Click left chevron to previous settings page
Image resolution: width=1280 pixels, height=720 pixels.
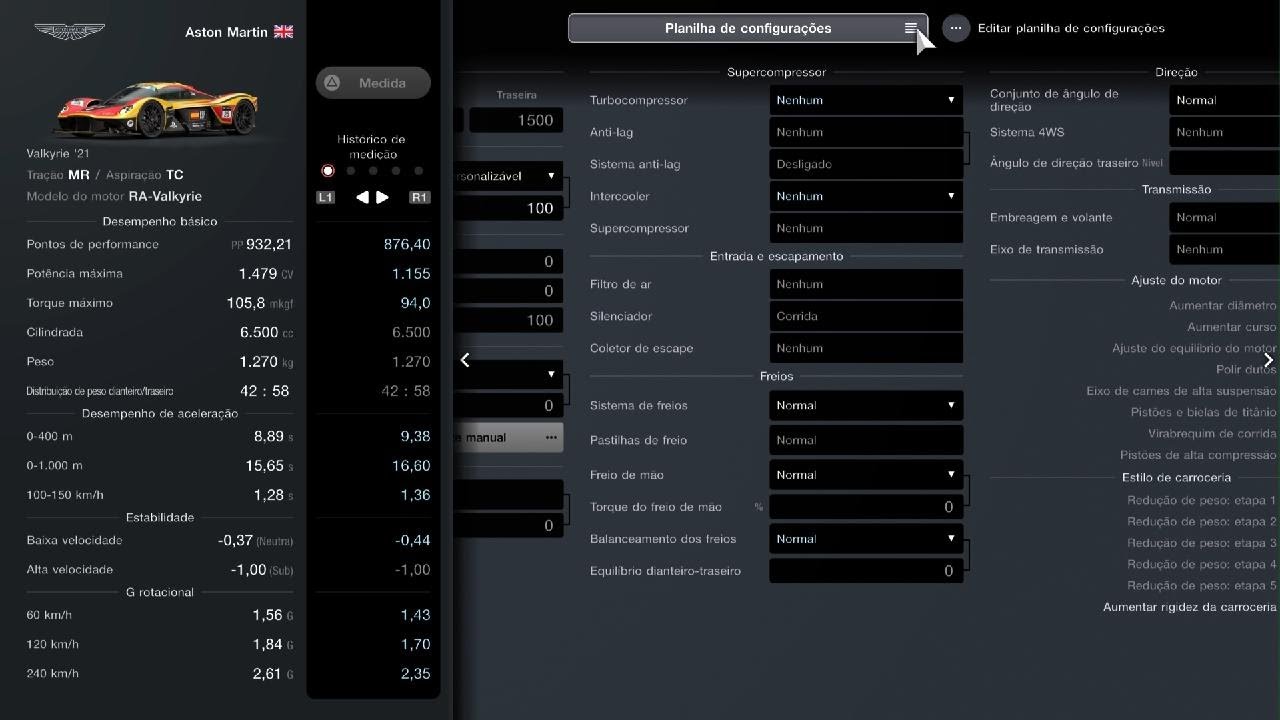pos(465,360)
